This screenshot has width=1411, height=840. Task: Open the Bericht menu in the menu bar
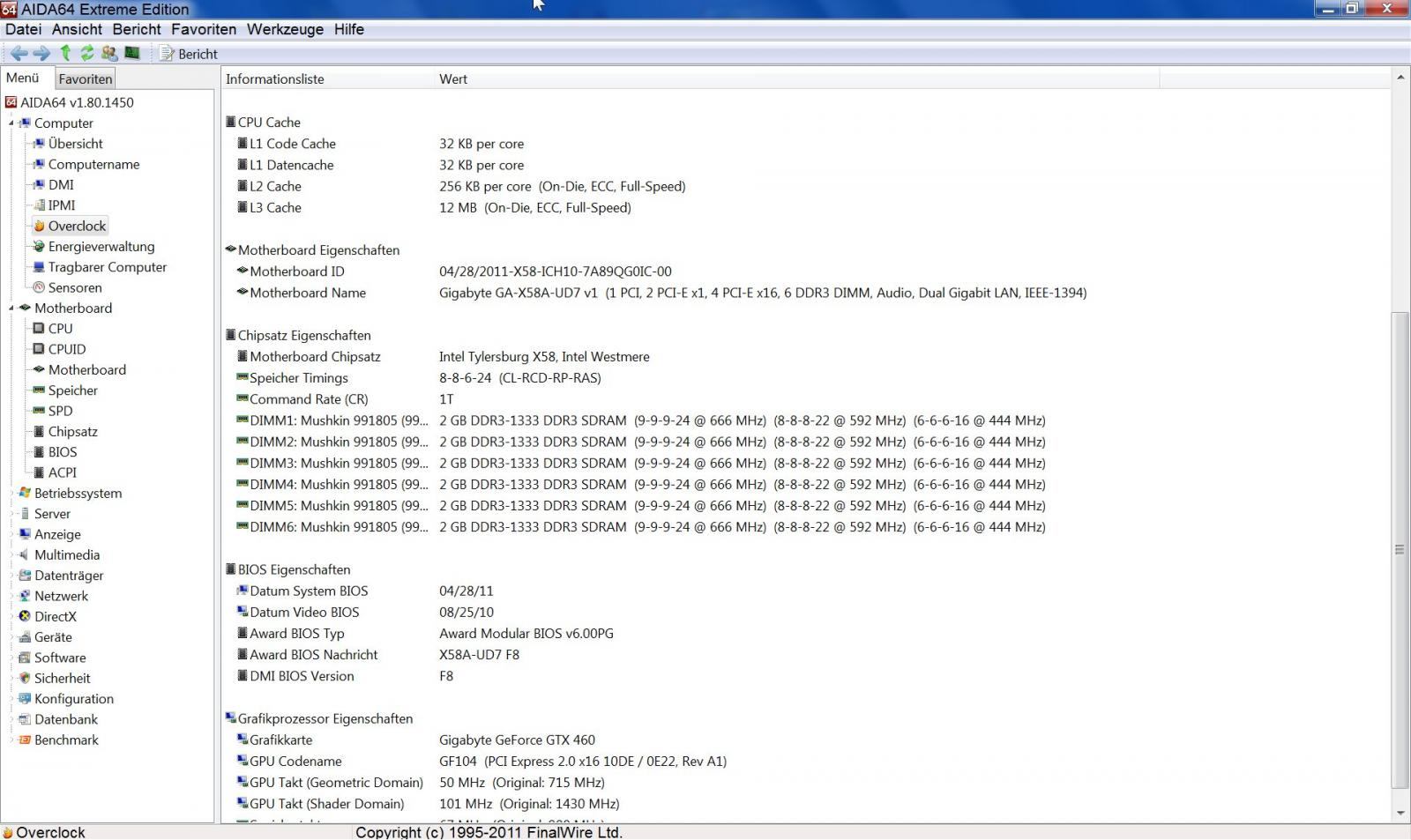pyautogui.click(x=137, y=29)
